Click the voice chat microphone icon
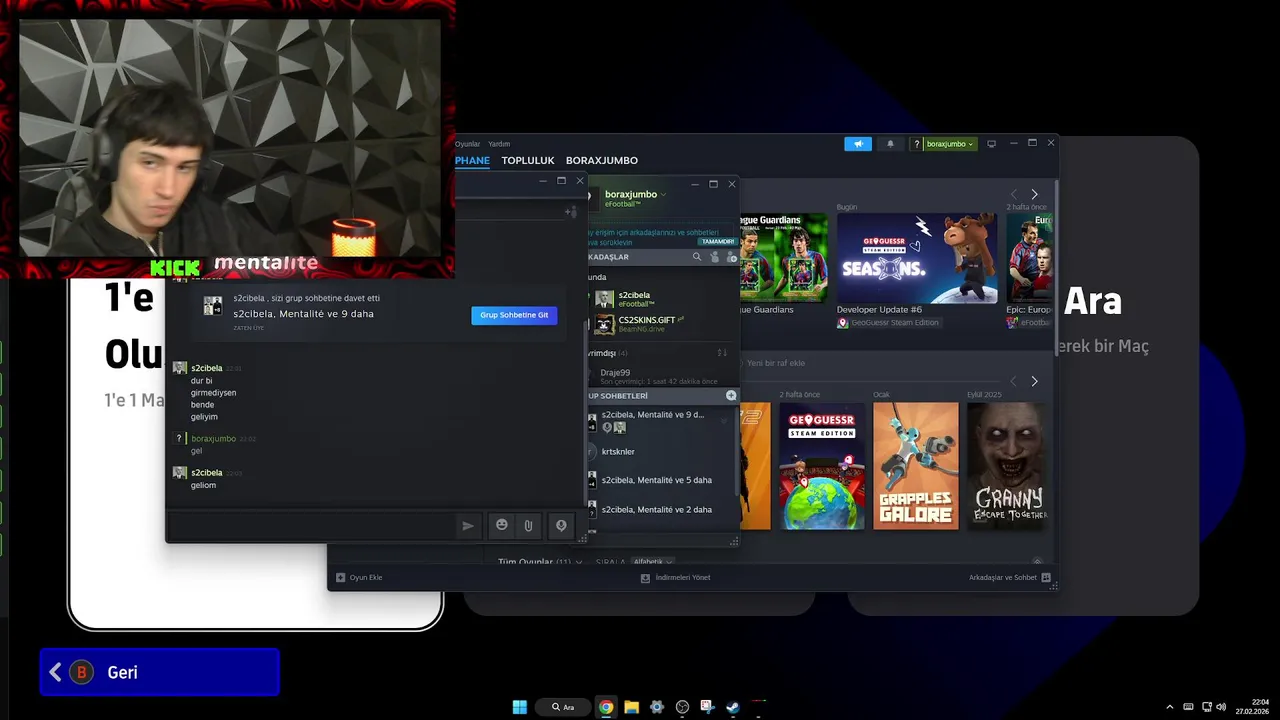Viewport: 1280px width, 720px height. (561, 525)
